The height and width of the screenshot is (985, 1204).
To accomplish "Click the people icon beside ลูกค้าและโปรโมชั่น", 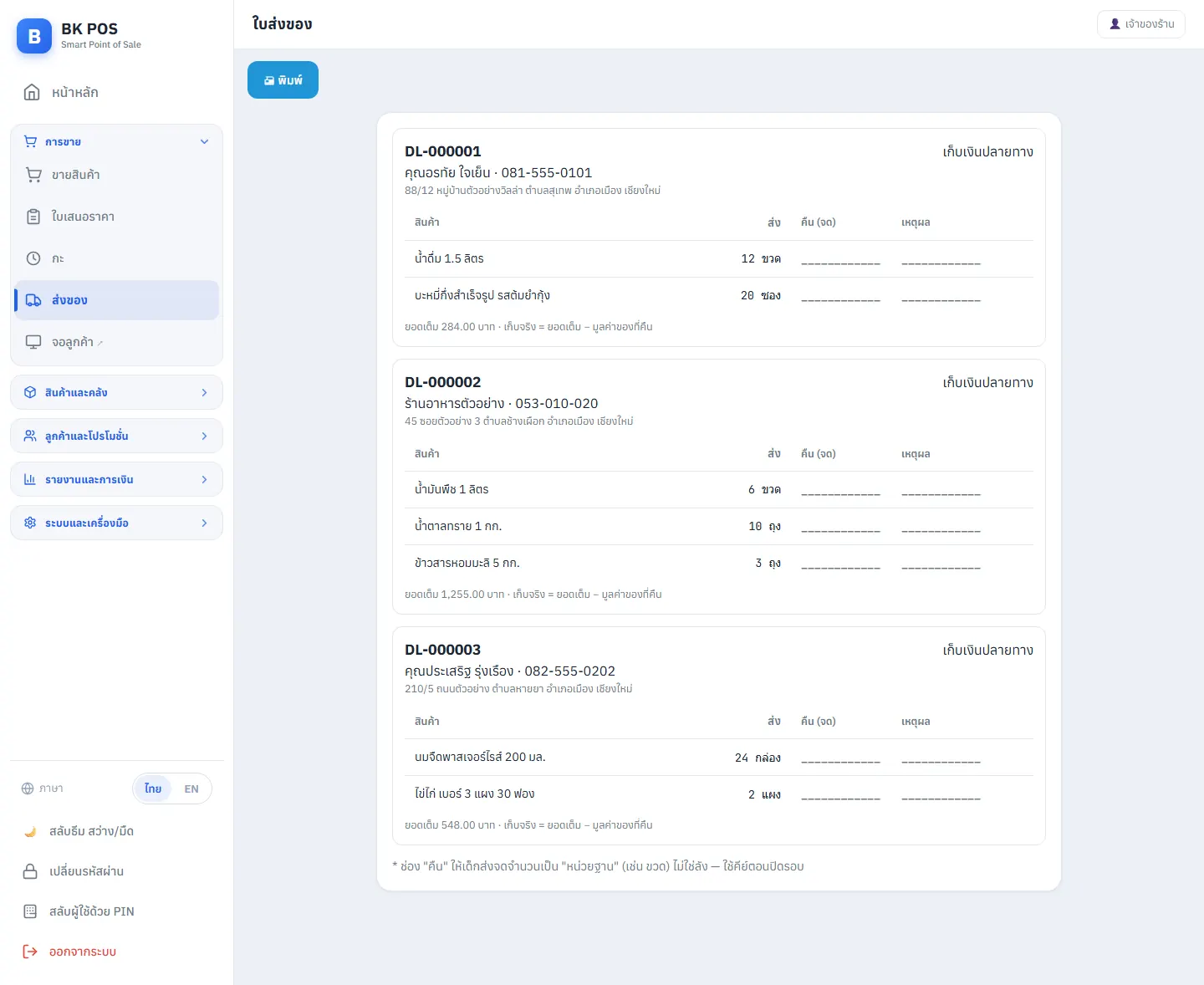I will [x=30, y=436].
